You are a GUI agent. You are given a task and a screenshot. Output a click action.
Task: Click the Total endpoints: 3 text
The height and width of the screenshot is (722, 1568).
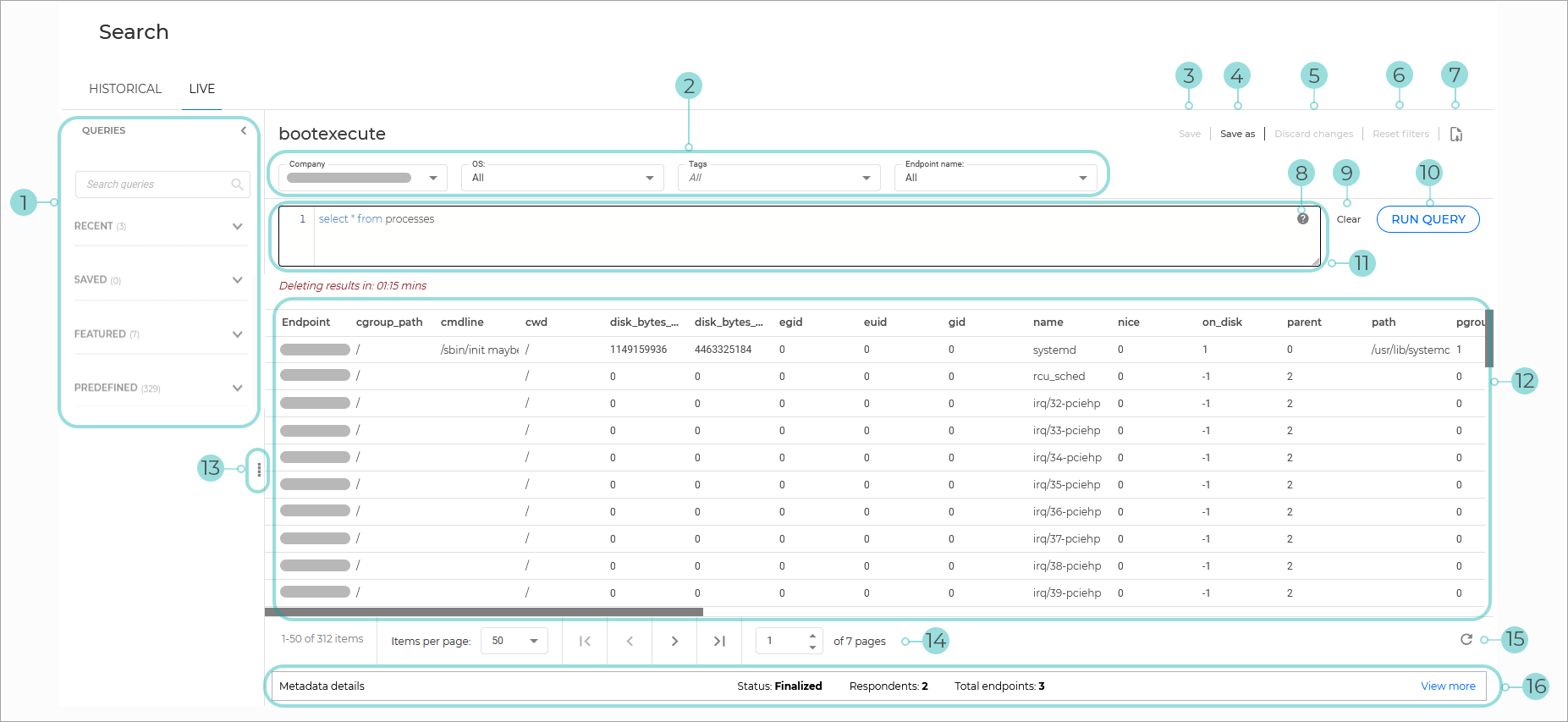point(999,686)
